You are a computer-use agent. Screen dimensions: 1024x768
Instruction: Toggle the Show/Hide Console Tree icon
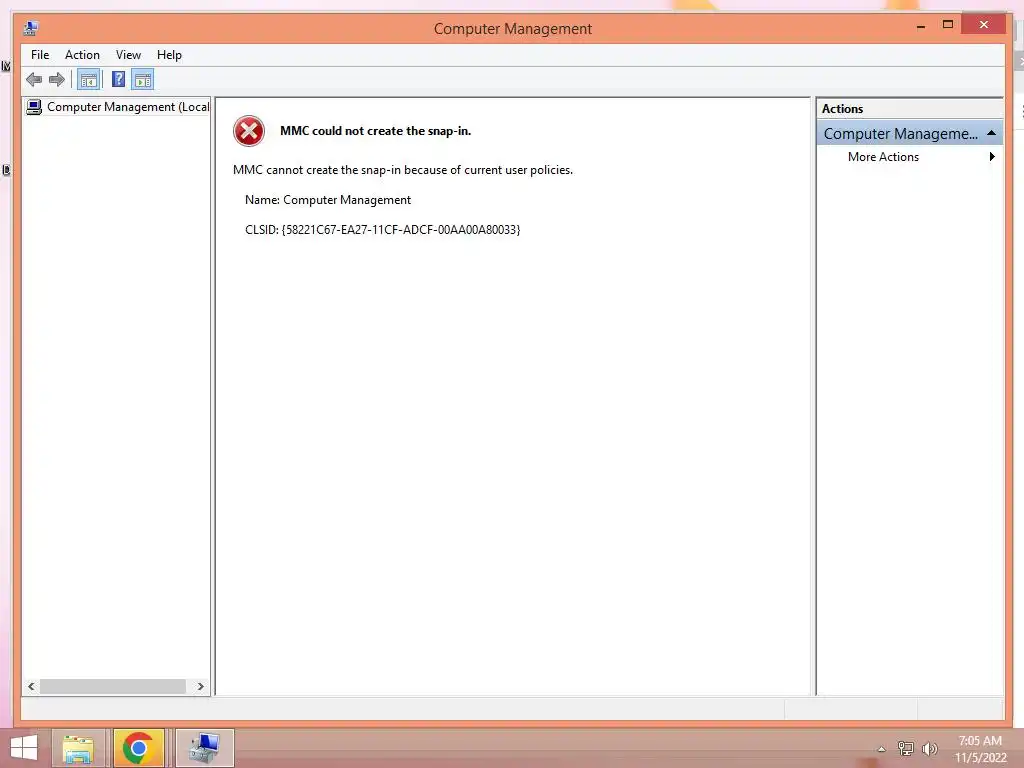coord(88,80)
